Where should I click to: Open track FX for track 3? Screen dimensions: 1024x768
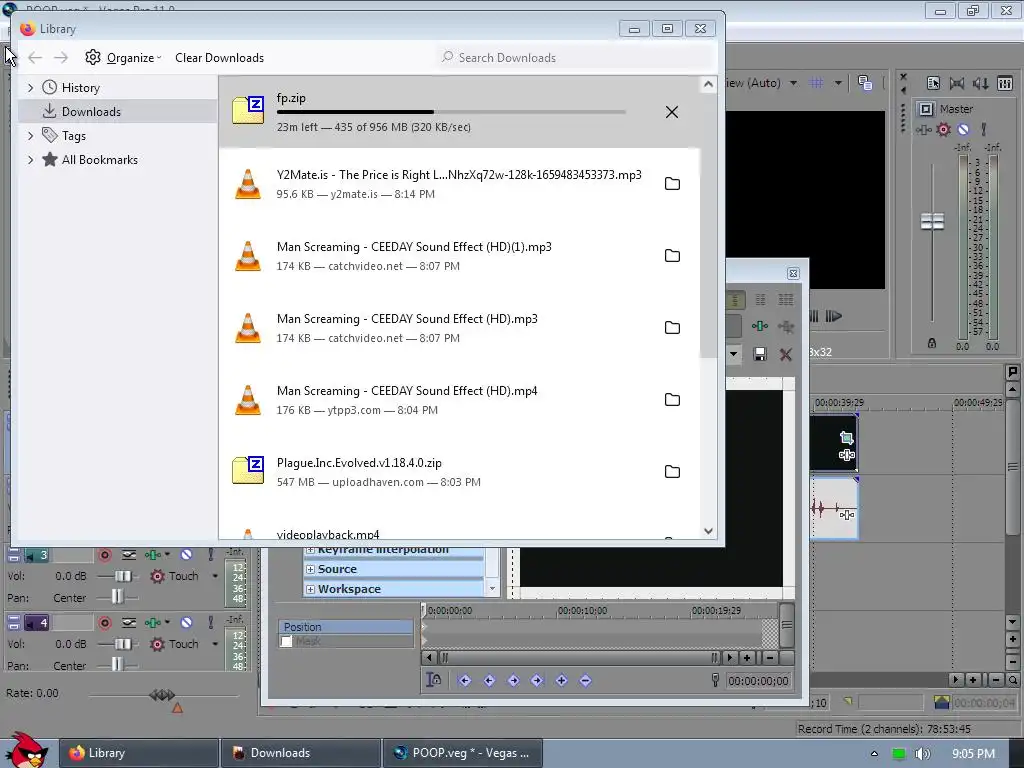pyautogui.click(x=153, y=555)
